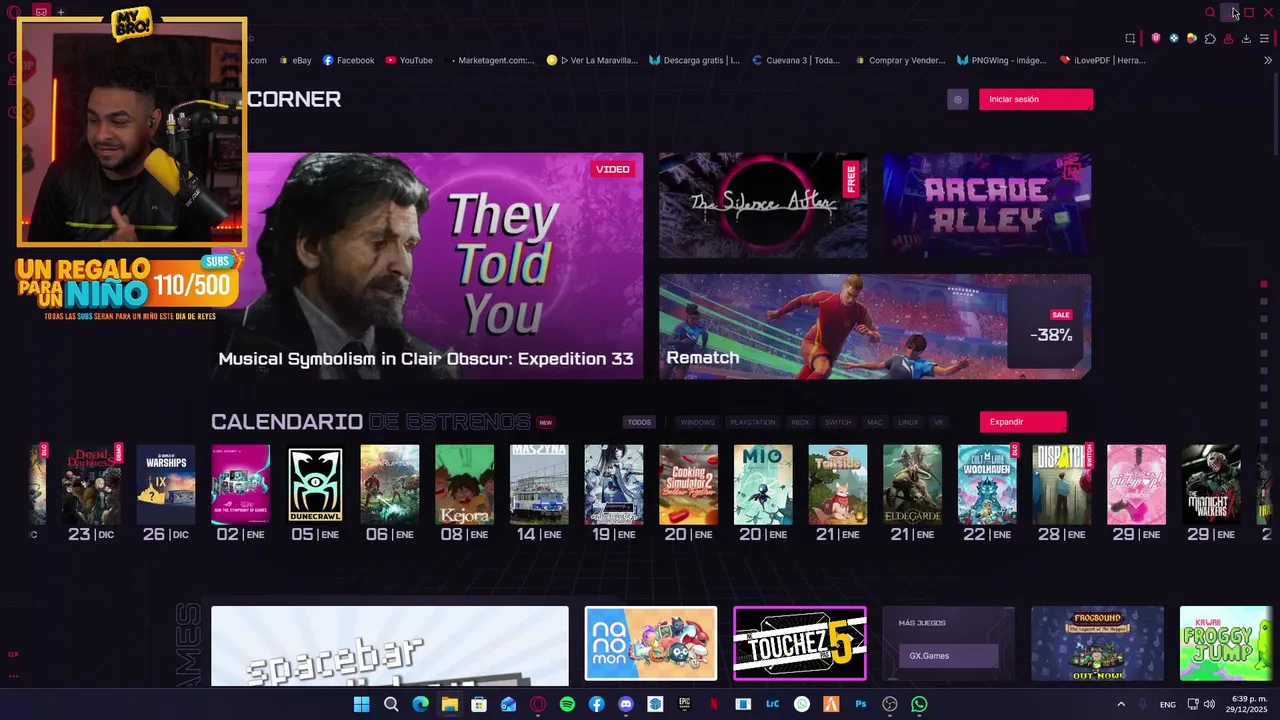Open Netflix from the taskbar
The image size is (1280, 720).
[x=714, y=704]
